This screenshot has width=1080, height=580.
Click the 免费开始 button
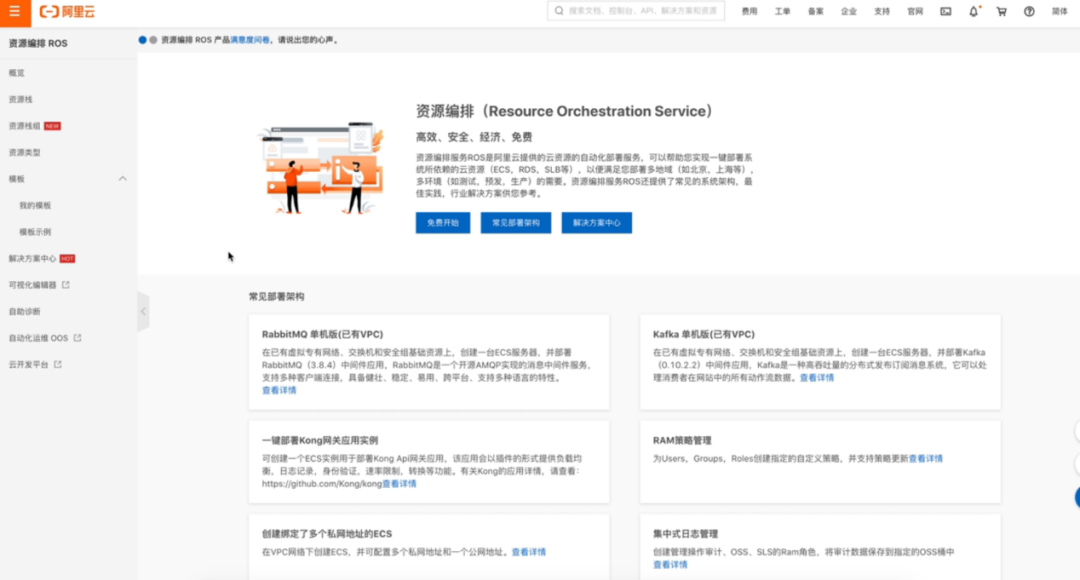pos(443,222)
